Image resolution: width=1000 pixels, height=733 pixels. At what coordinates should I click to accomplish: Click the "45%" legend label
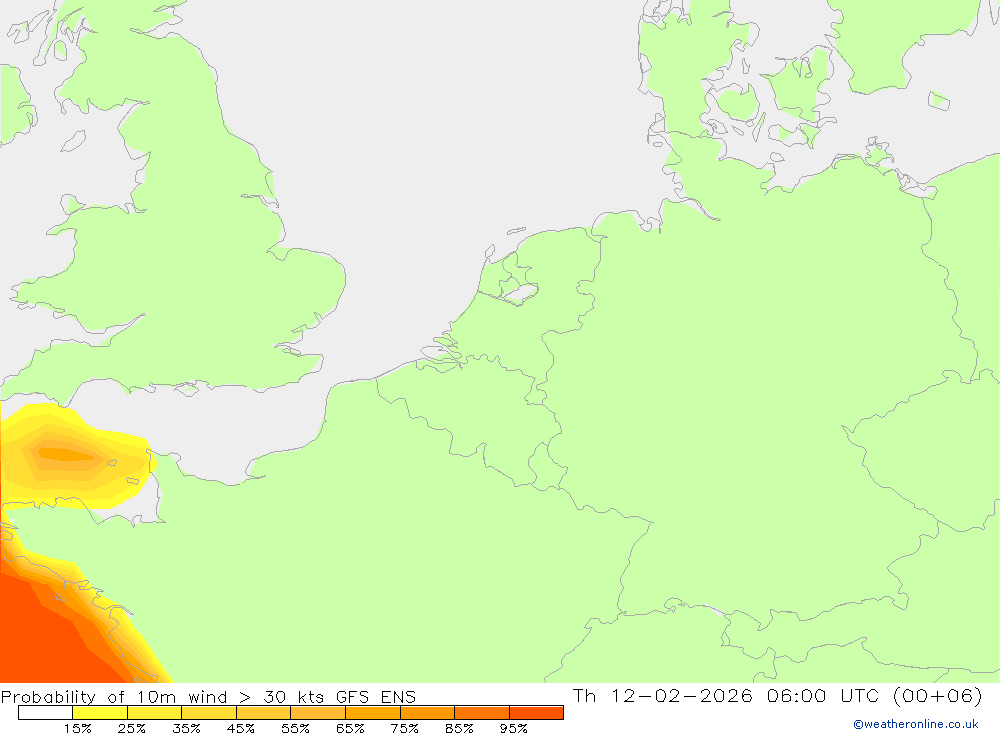[240, 728]
